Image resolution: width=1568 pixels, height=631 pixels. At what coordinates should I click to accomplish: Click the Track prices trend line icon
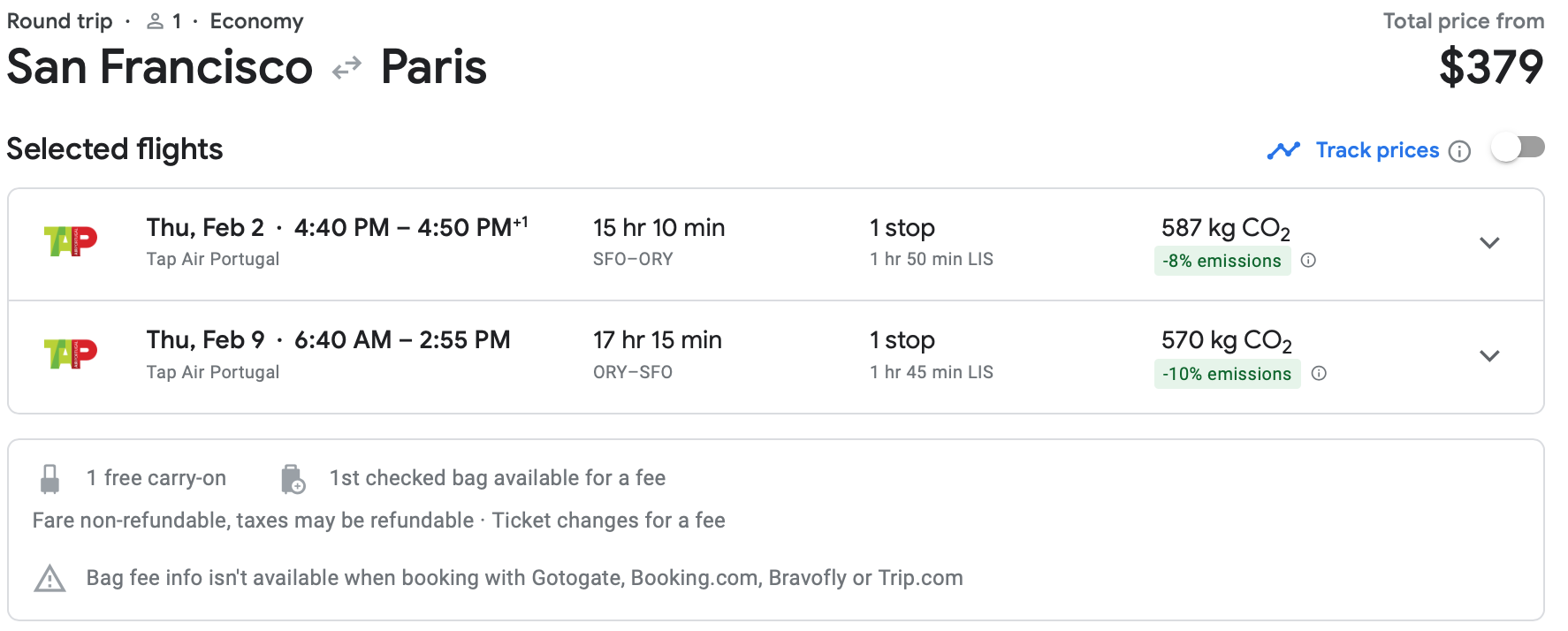(1283, 151)
